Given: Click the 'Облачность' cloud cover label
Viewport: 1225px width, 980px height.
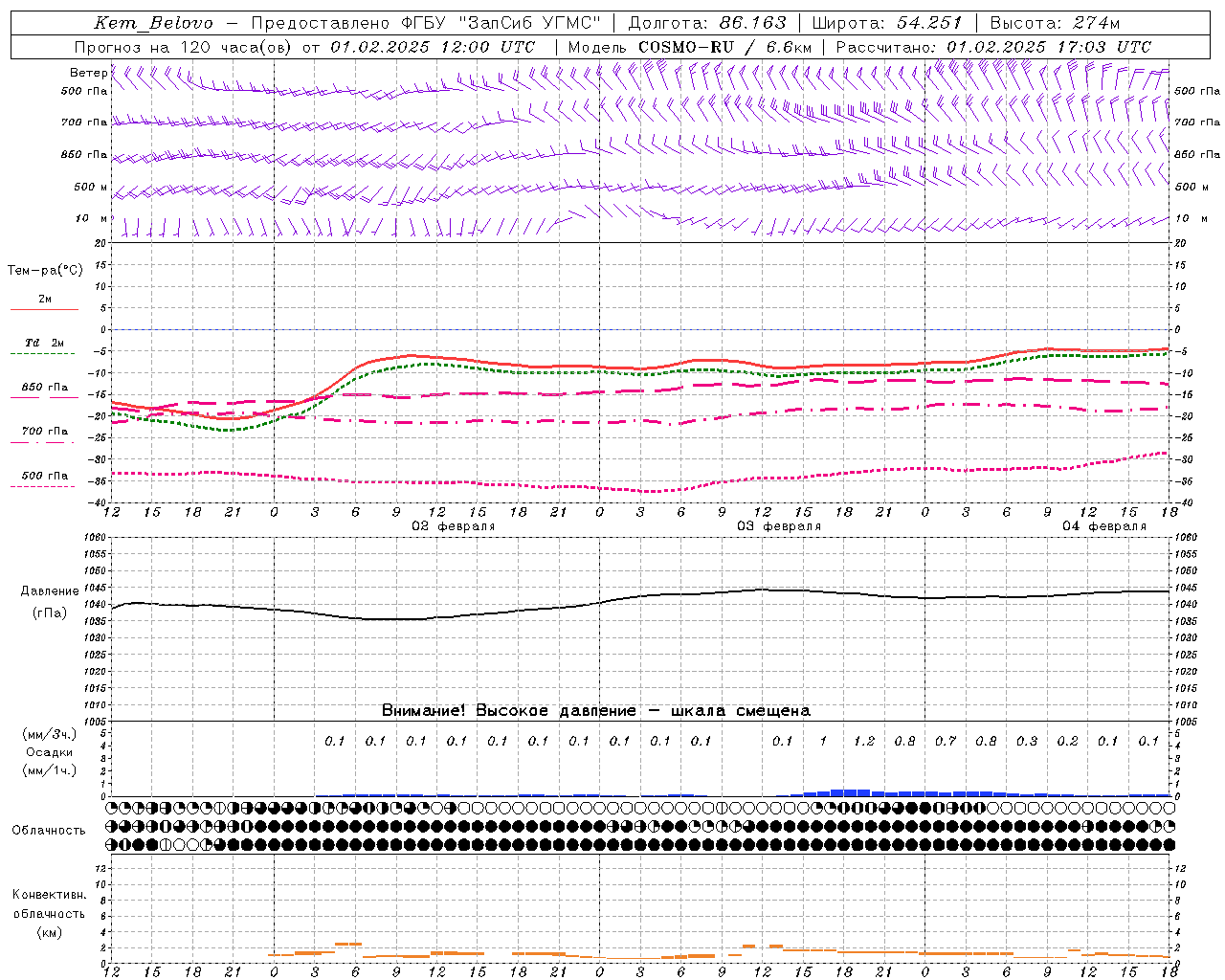Looking at the screenshot, I should pyautogui.click(x=49, y=831).
